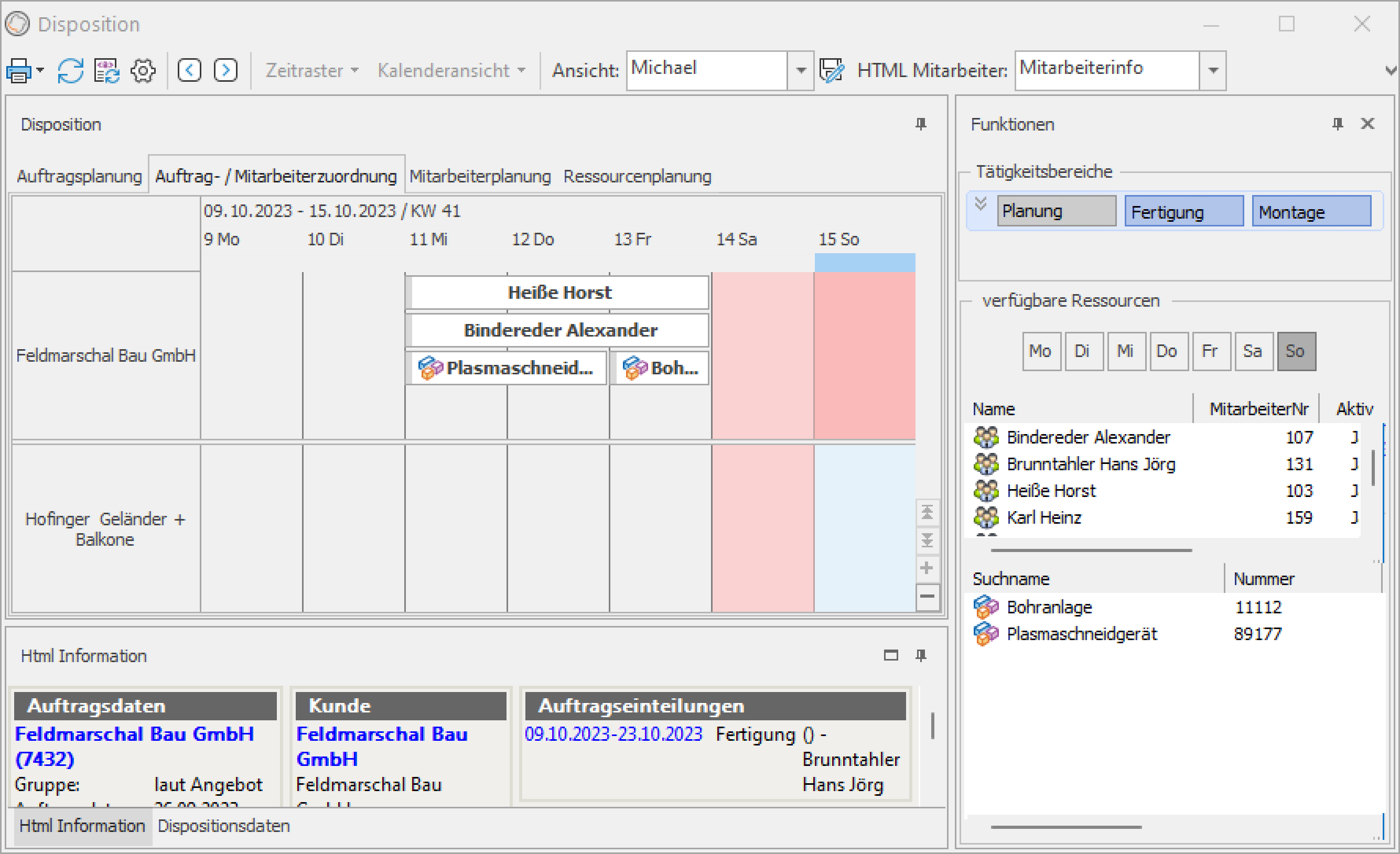Toggle the Fertigung activity area
The image size is (1400, 854).
click(x=1183, y=212)
